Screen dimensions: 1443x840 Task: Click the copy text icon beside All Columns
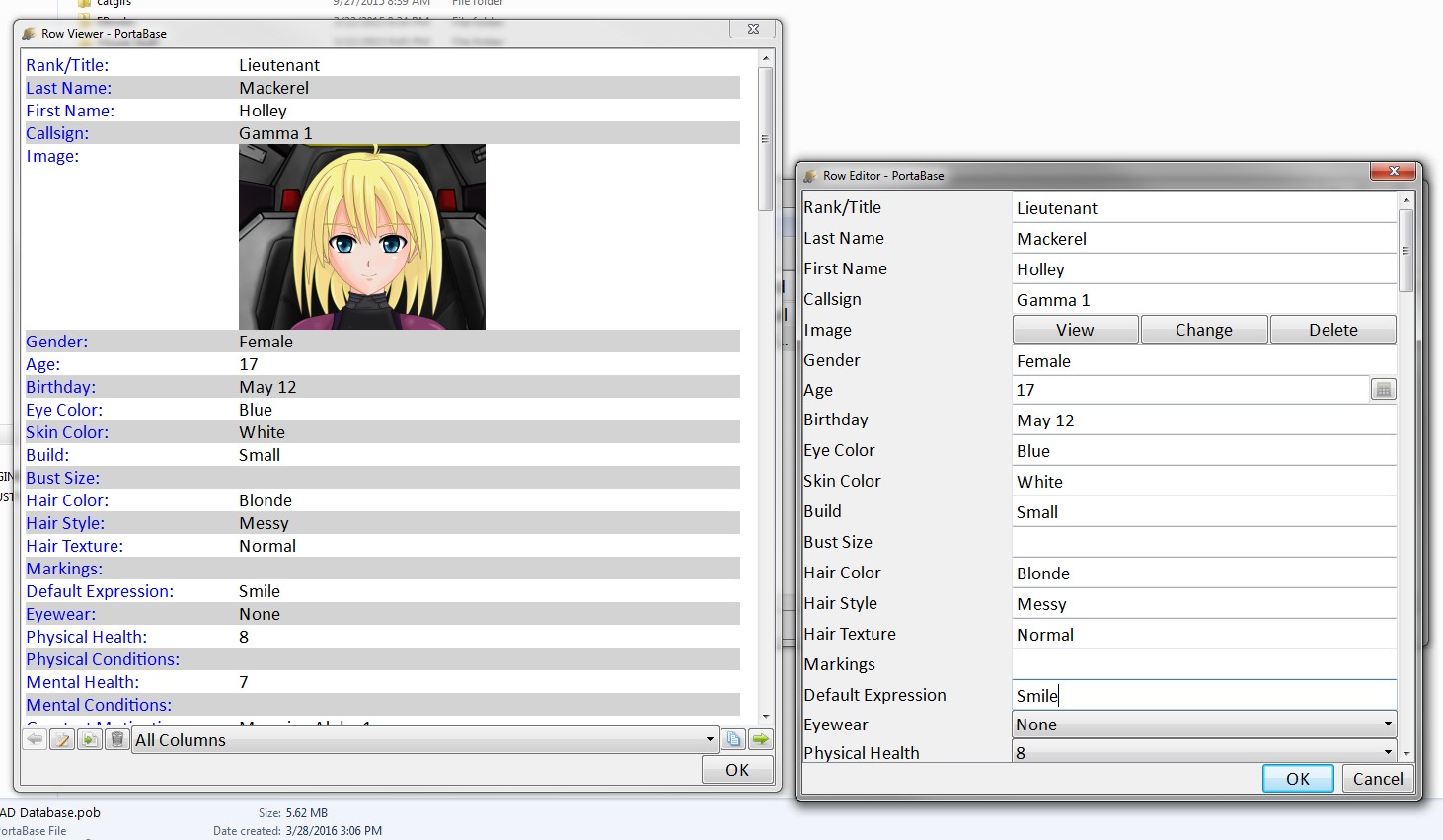pos(733,739)
